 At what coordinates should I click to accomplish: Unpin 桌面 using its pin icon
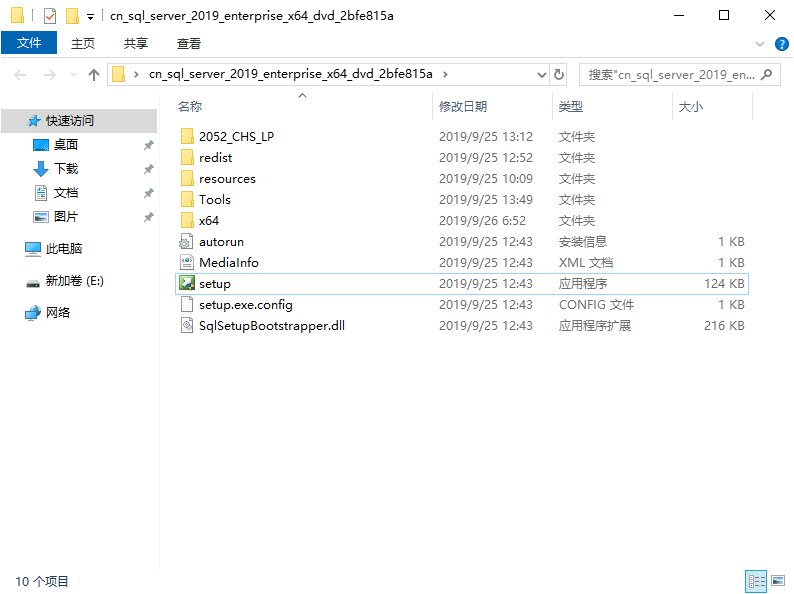click(148, 145)
